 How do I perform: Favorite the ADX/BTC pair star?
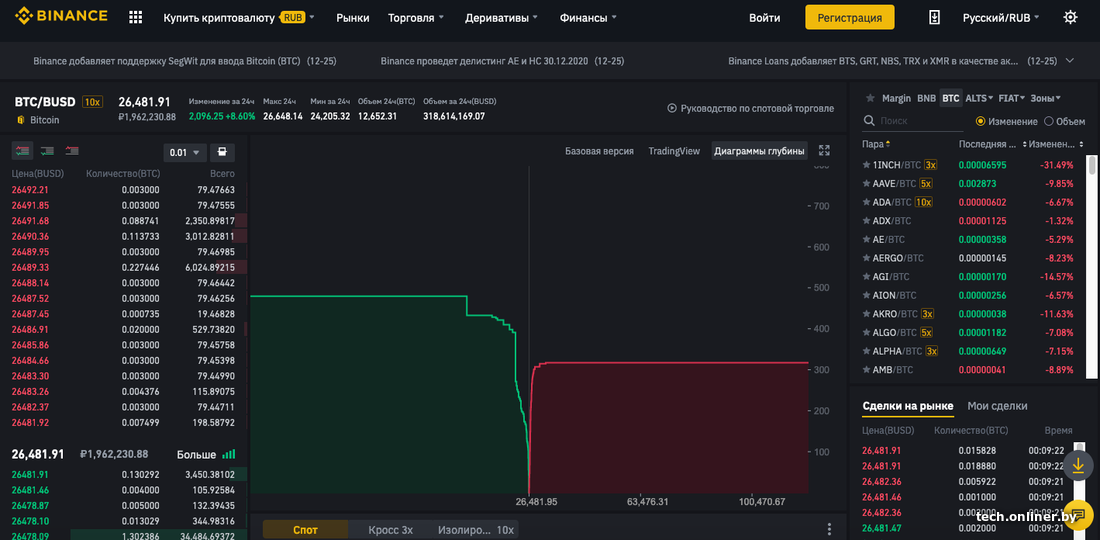click(x=866, y=221)
